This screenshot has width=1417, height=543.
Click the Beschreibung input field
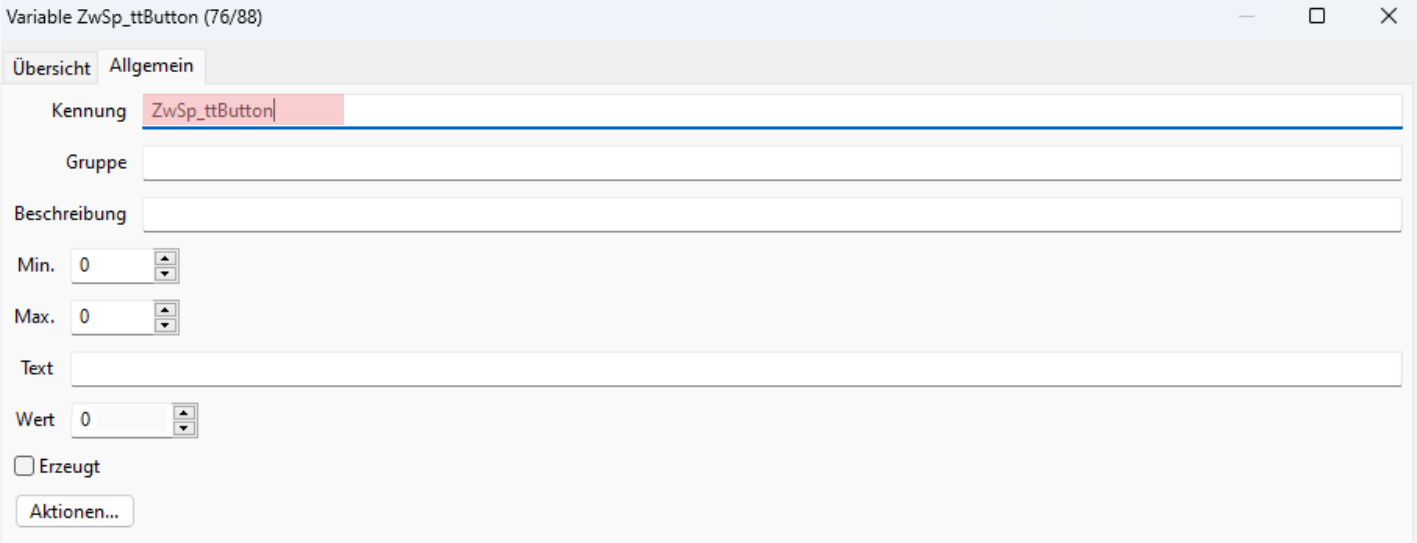(770, 214)
